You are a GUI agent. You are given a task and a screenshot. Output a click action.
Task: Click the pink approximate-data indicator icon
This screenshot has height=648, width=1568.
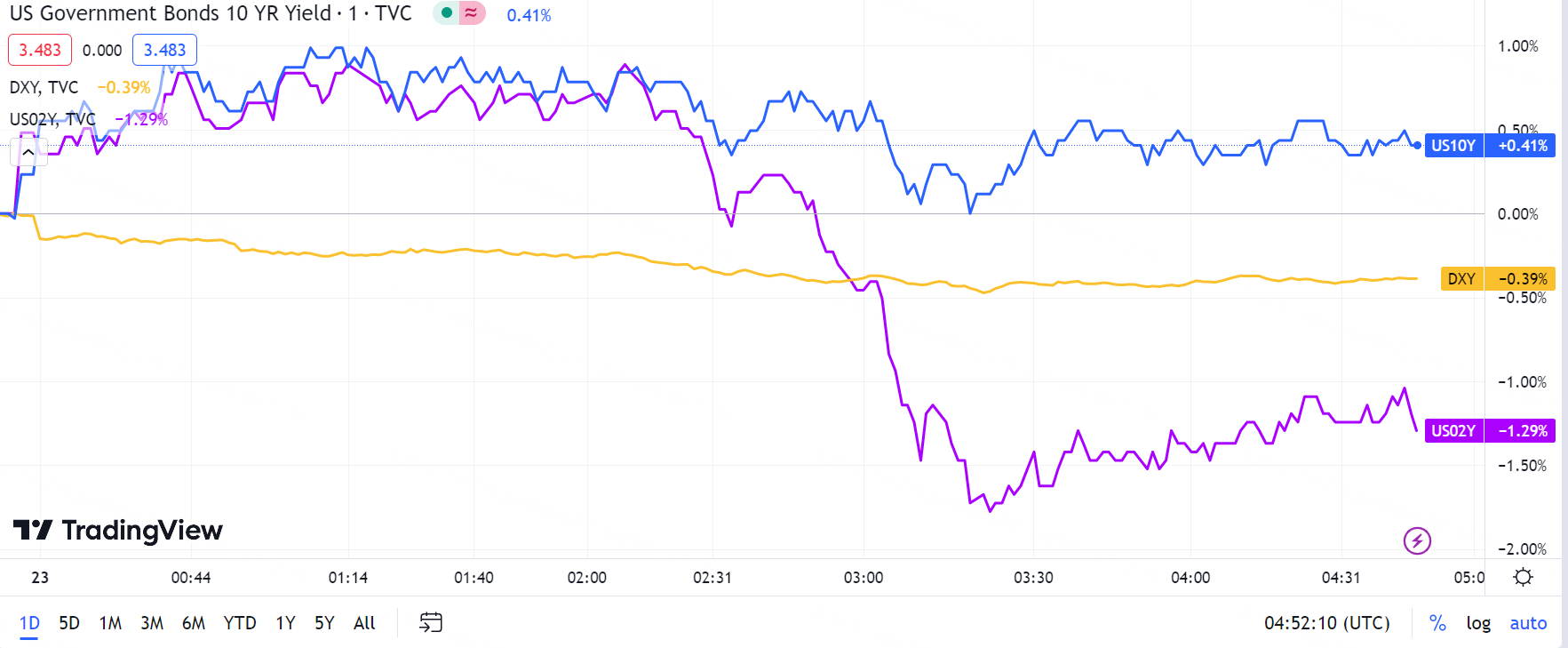click(472, 13)
